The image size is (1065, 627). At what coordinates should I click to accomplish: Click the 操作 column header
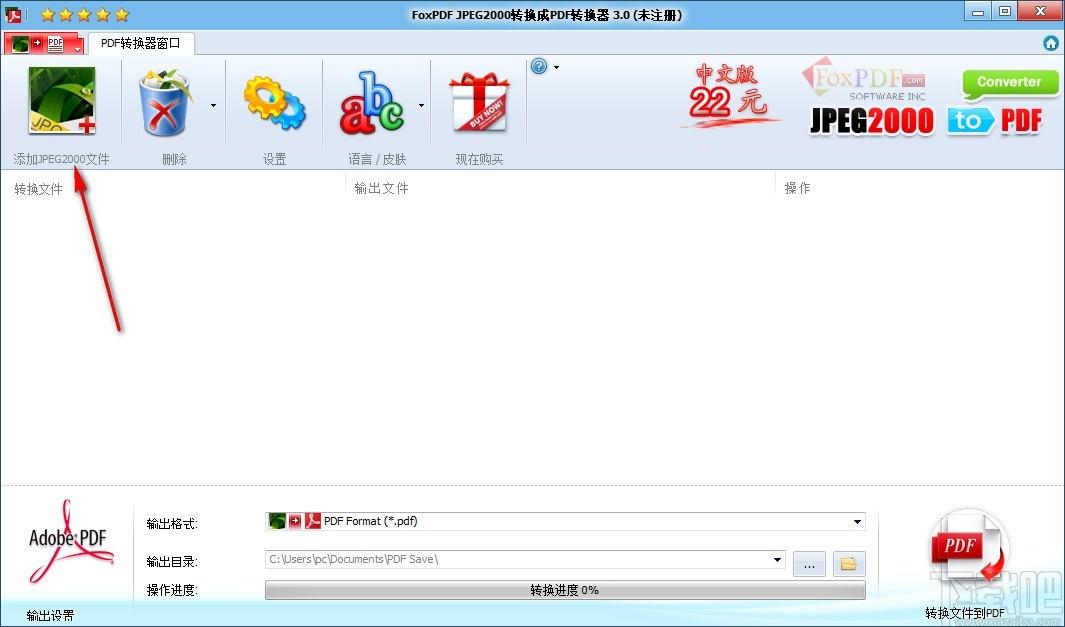coord(797,188)
